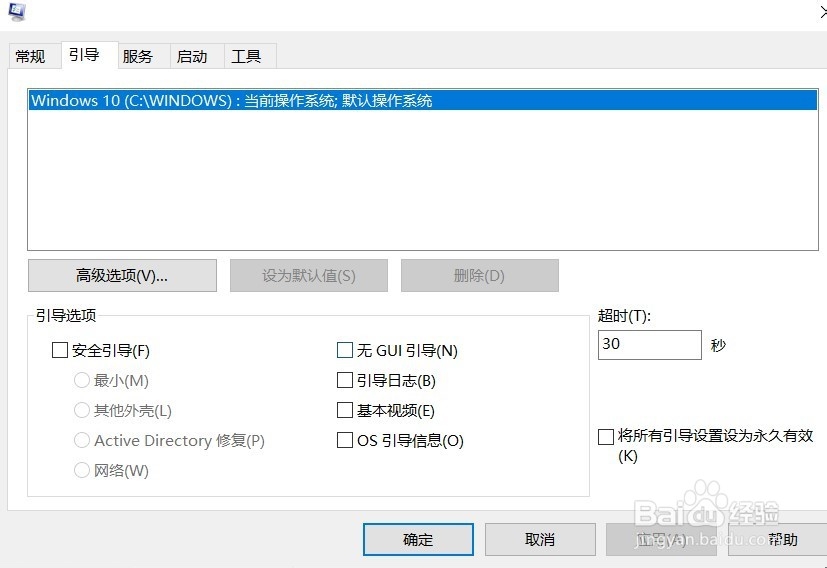Image resolution: width=827 pixels, height=568 pixels.
Task: Click the 设为默认值(S) button
Action: (x=309, y=275)
